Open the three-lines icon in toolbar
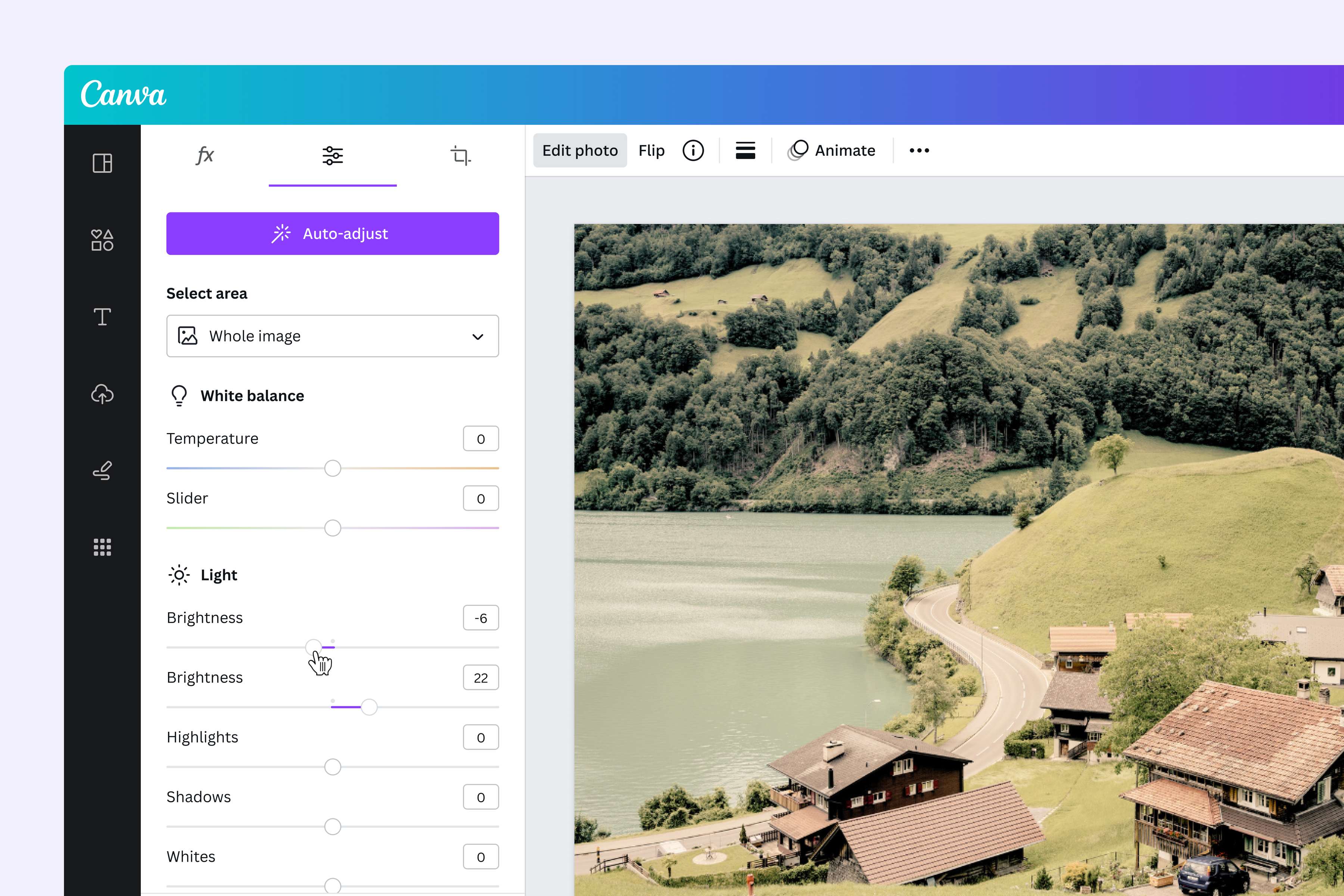Image resolution: width=1344 pixels, height=896 pixels. (745, 151)
